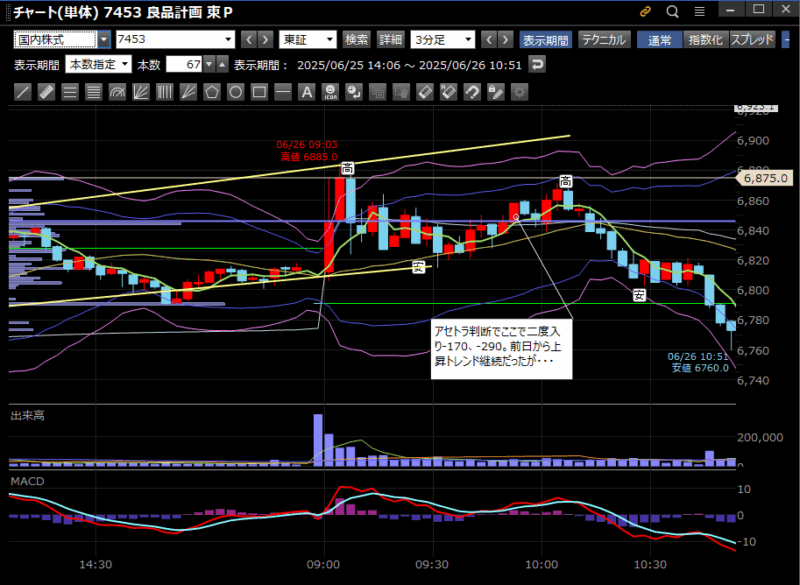Click the 安 marker near 10:30
800x585 pixels.
tap(639, 295)
